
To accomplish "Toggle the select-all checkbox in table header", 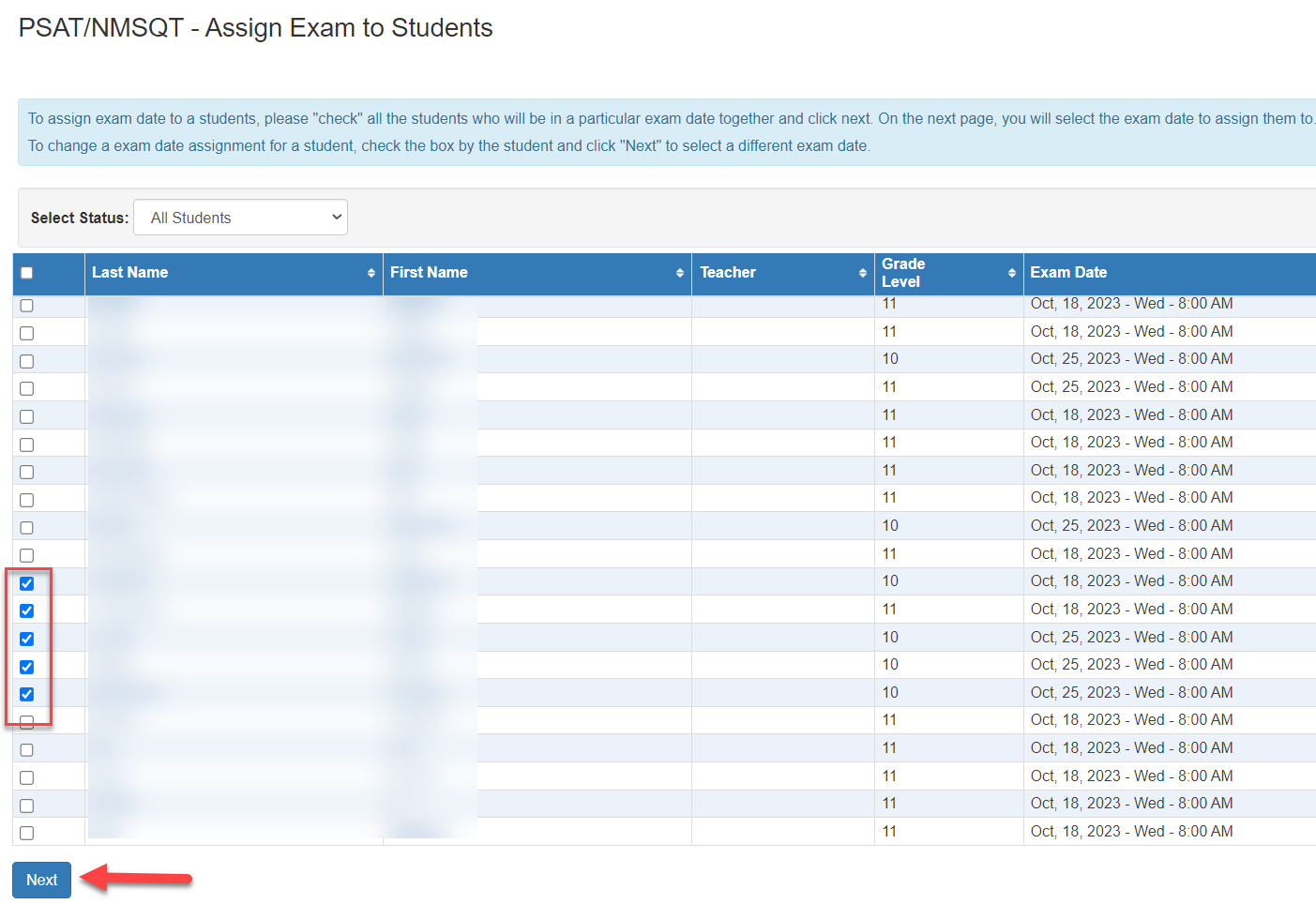I will tap(26, 273).
